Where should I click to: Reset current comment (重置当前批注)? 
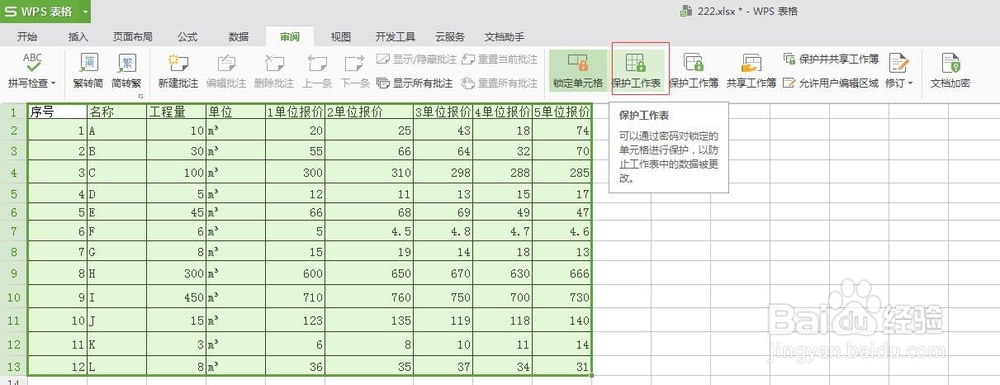[499, 59]
